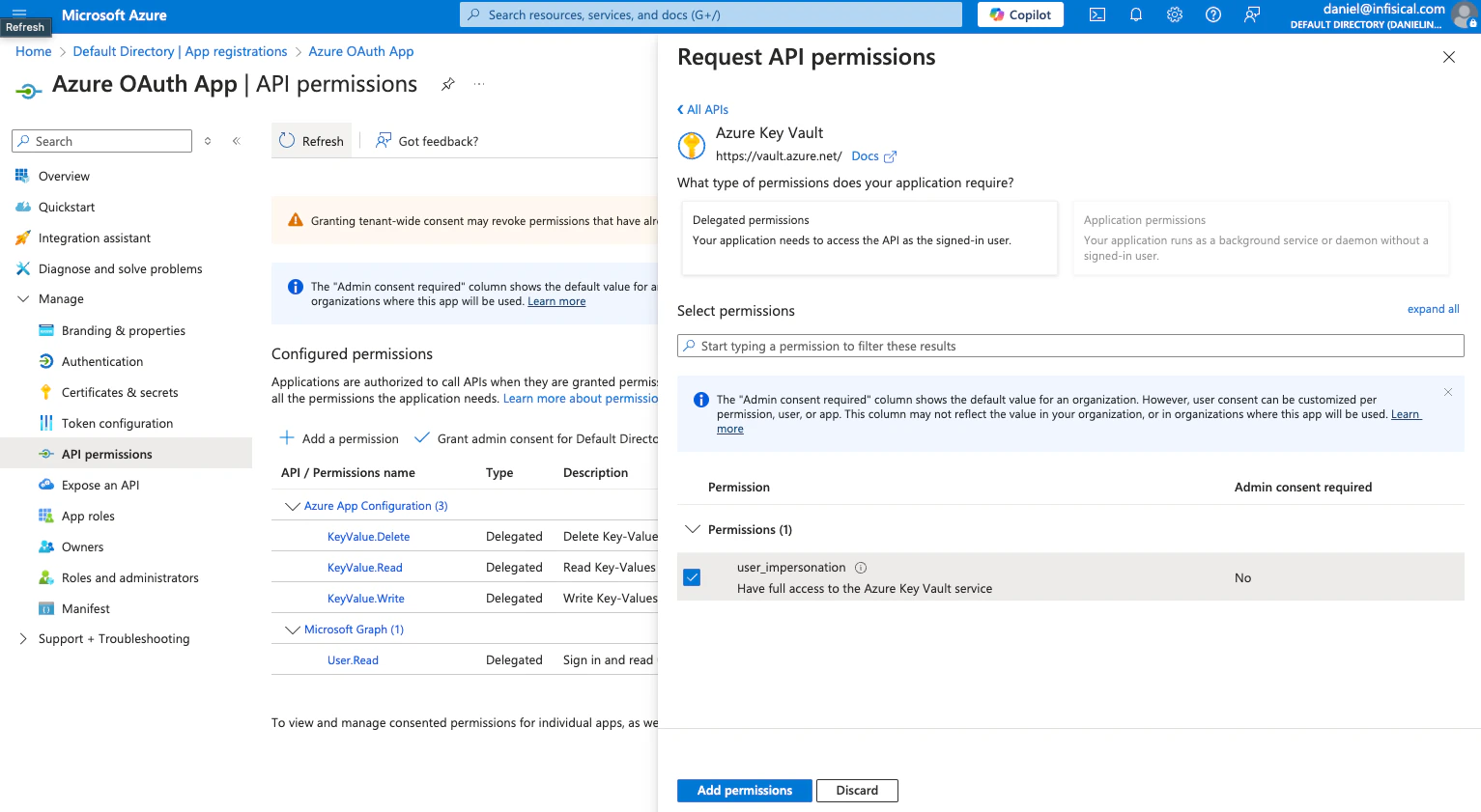Uncheck the user_impersonation checkbox

(x=692, y=577)
